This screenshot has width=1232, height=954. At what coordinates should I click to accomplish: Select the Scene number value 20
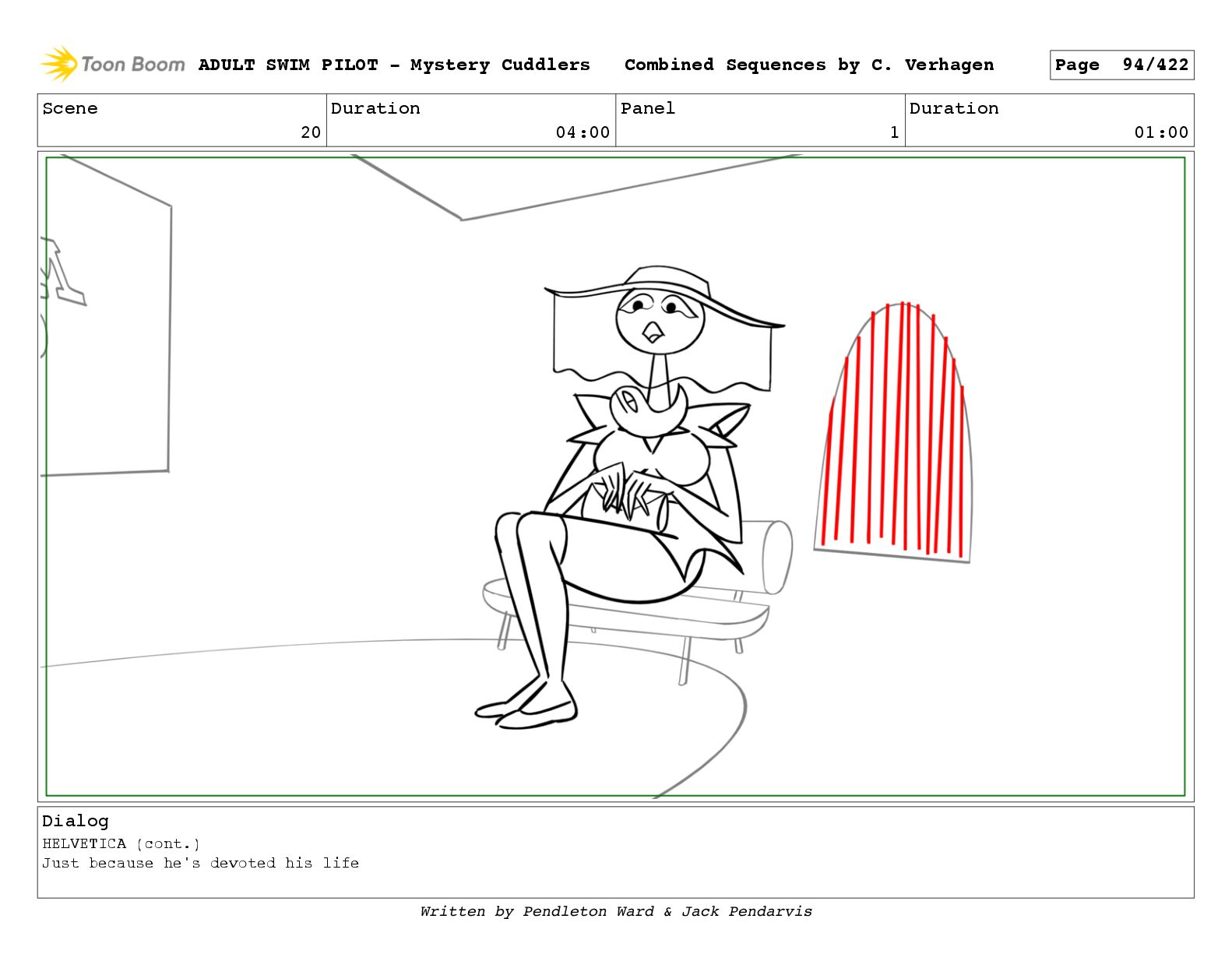coord(311,132)
